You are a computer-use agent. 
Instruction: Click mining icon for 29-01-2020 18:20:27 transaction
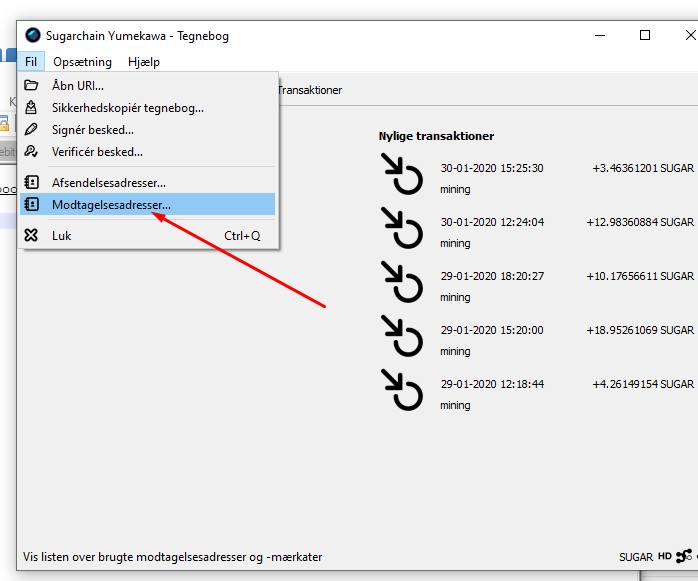[402, 282]
